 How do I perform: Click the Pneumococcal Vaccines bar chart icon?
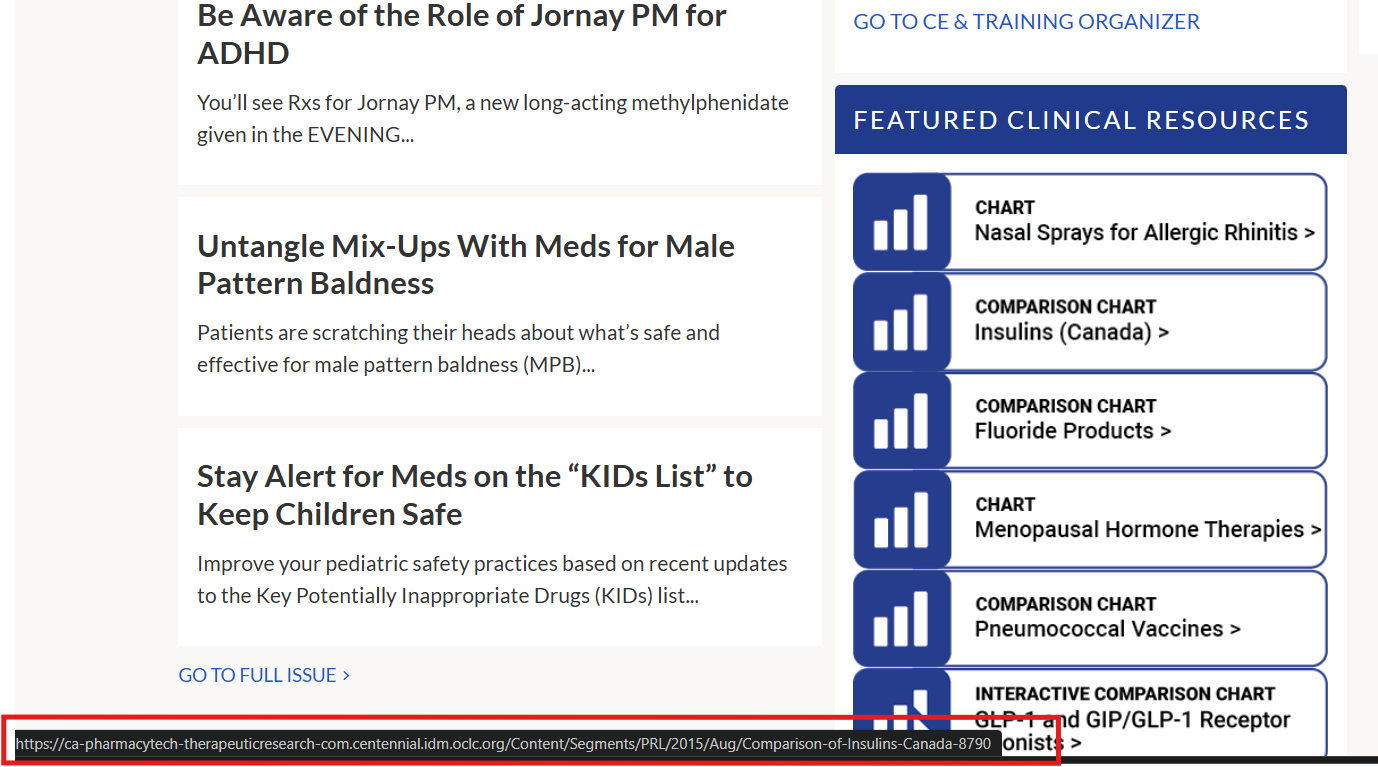[x=901, y=618]
